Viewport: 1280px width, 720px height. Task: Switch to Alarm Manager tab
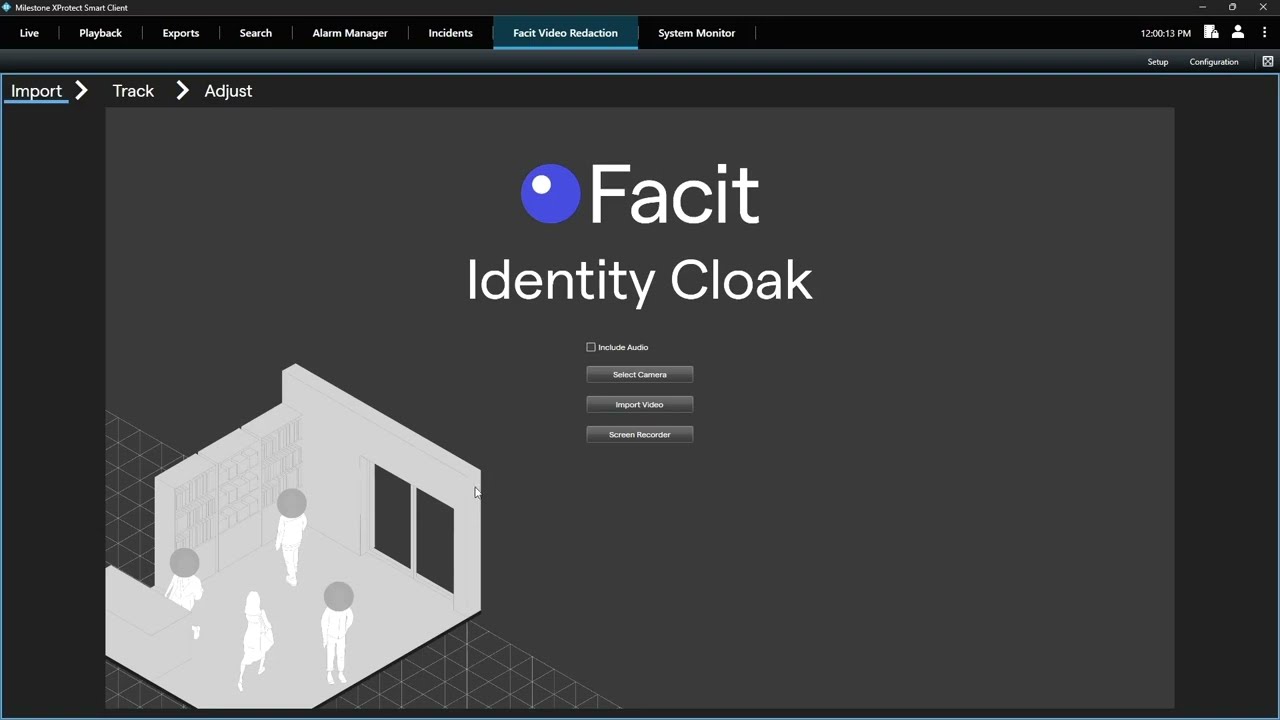tap(350, 33)
